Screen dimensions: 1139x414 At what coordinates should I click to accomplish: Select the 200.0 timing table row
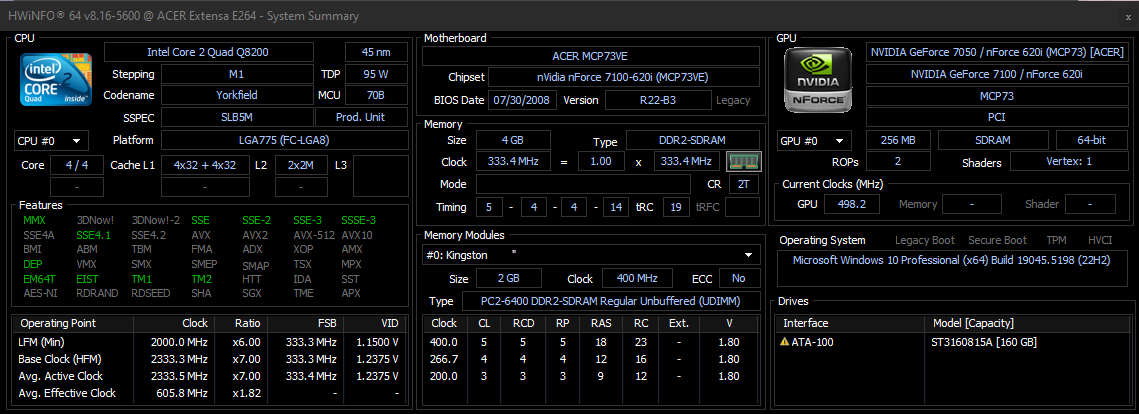[x=591, y=376]
